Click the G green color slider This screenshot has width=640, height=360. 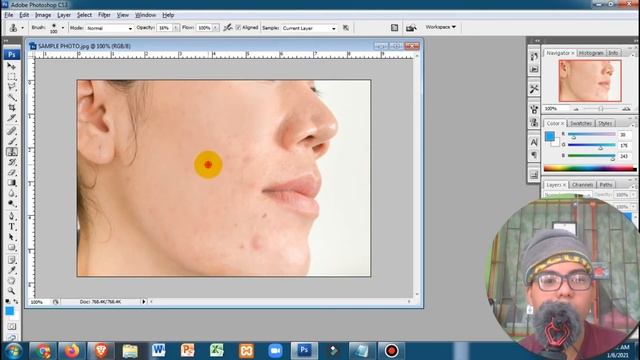[591, 146]
